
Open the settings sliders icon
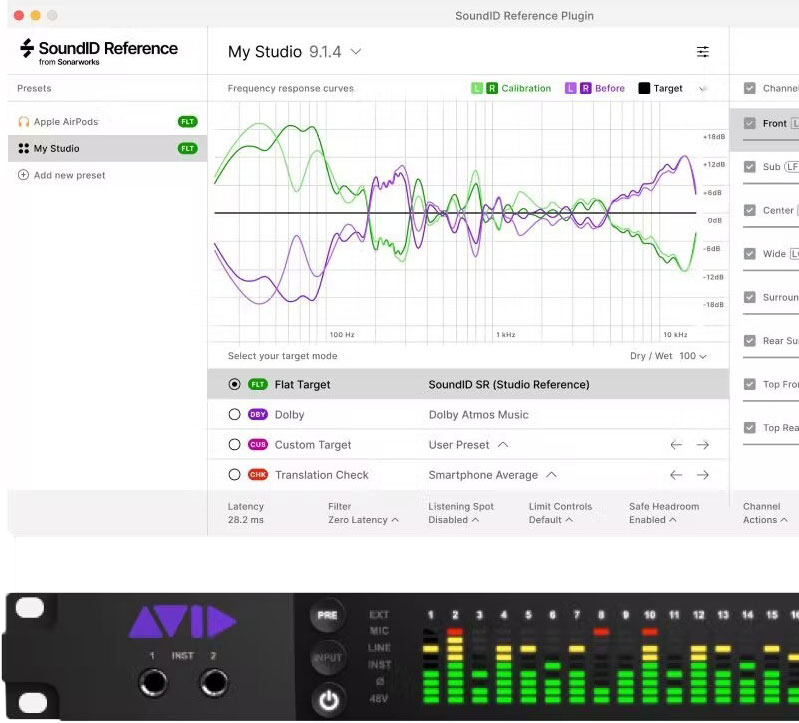coord(703,51)
